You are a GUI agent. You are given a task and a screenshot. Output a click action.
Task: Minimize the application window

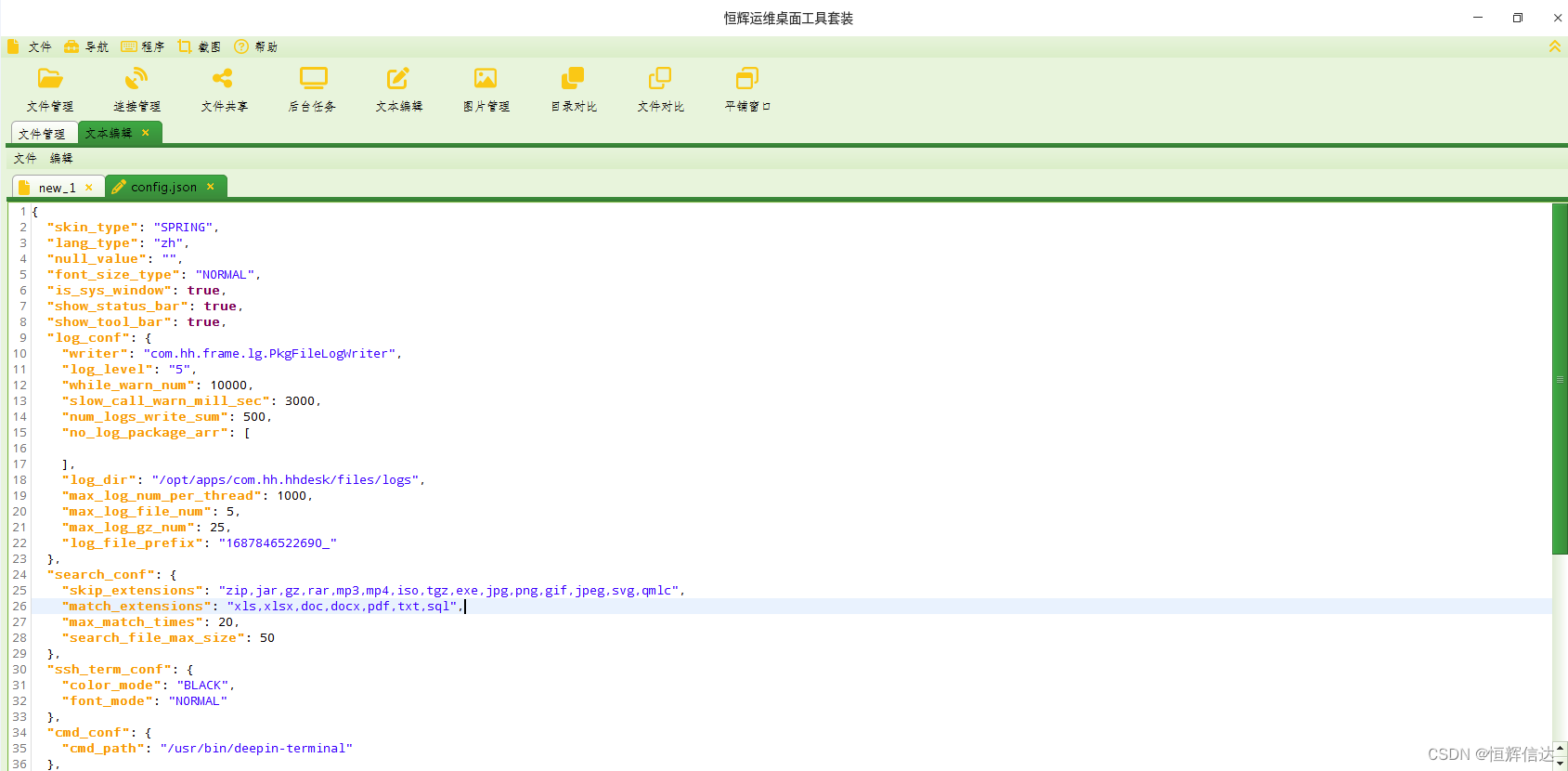(1478, 18)
